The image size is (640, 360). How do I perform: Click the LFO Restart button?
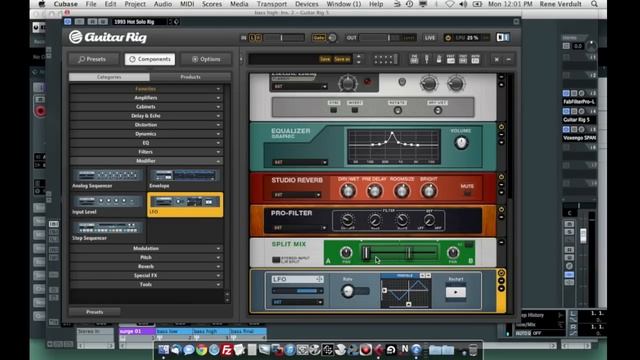456,292
